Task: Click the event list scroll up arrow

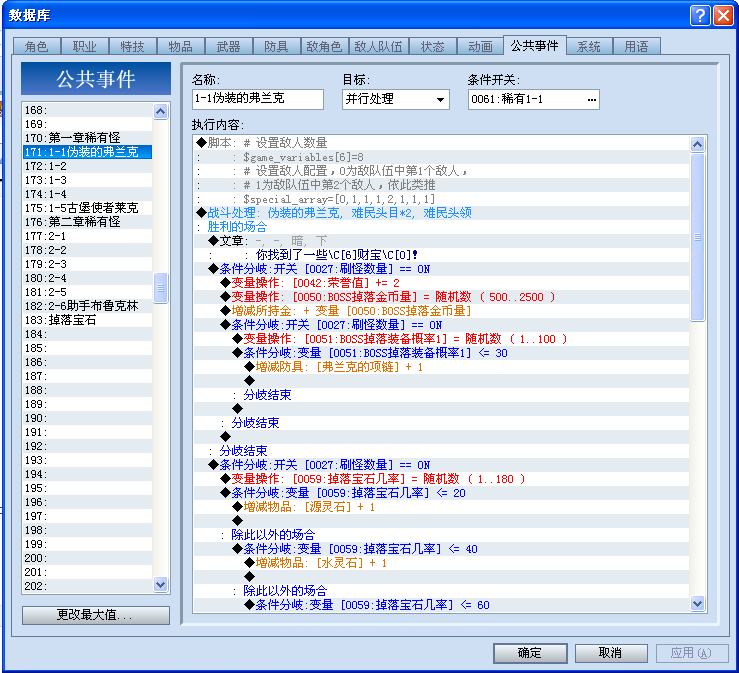Action: (x=160, y=112)
